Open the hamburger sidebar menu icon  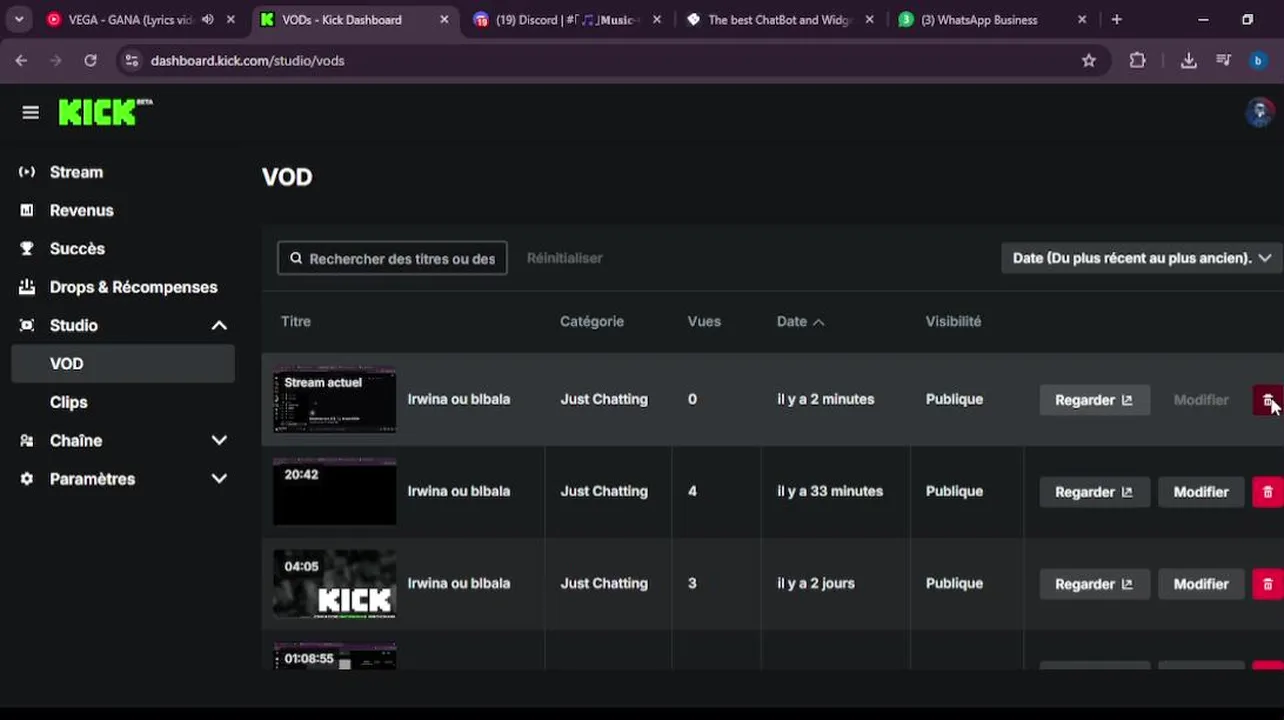(30, 113)
